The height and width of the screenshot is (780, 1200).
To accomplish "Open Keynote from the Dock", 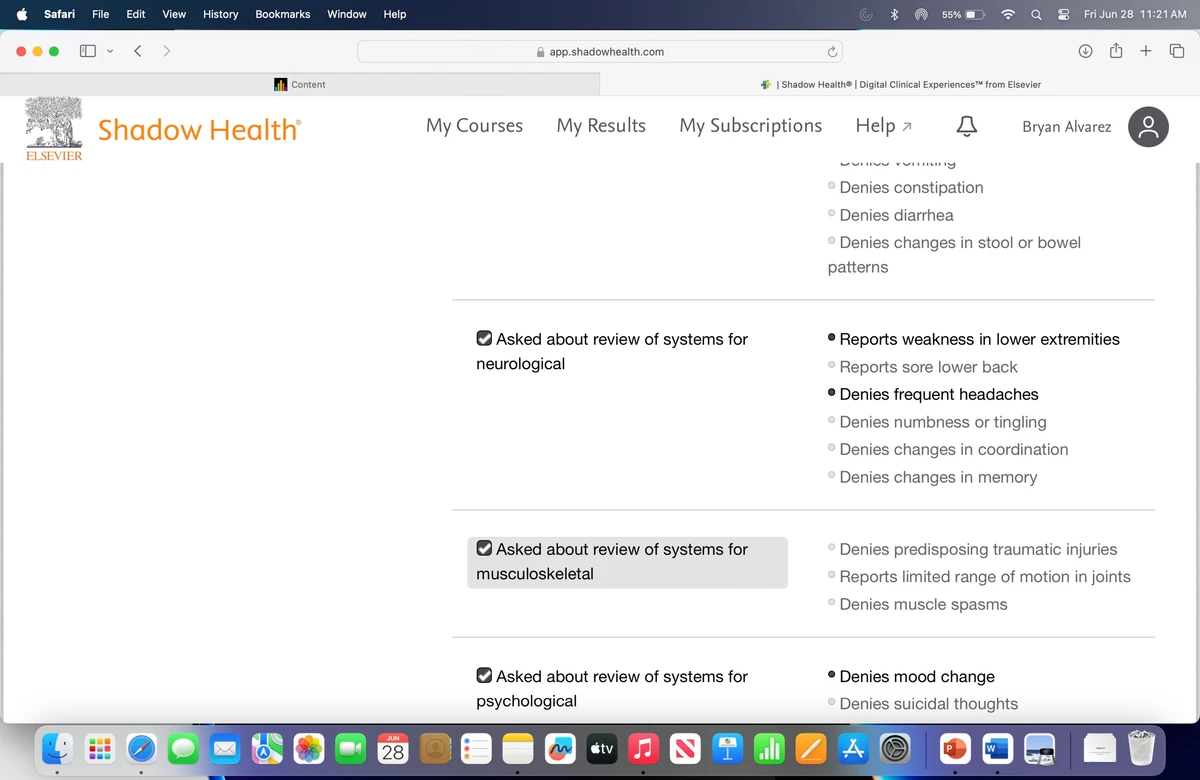I will [x=729, y=748].
